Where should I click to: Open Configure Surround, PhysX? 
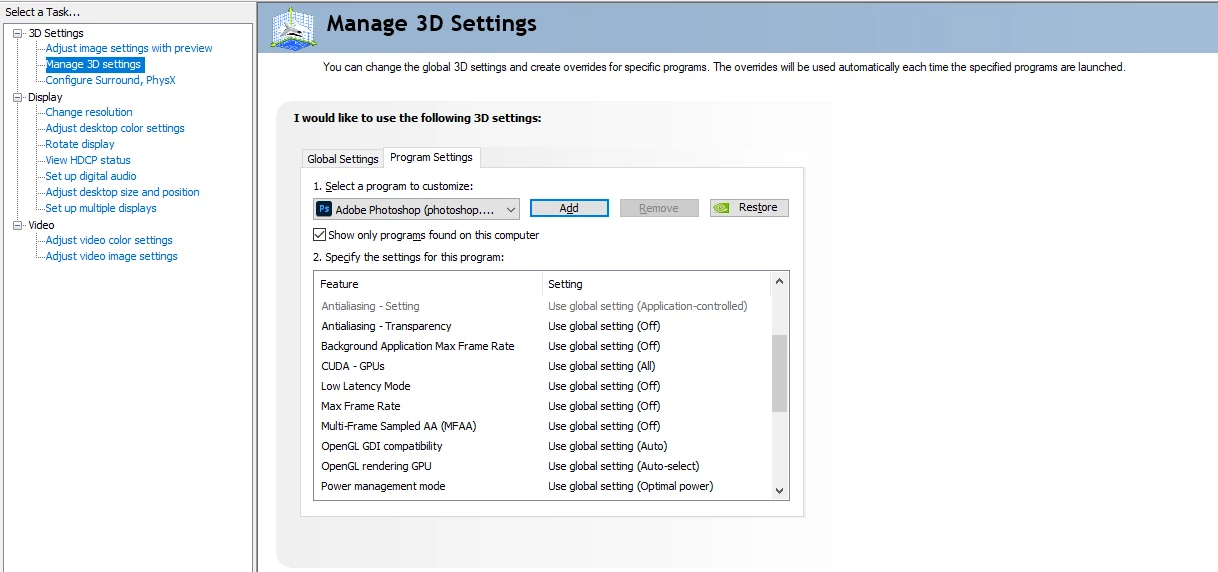pos(110,80)
